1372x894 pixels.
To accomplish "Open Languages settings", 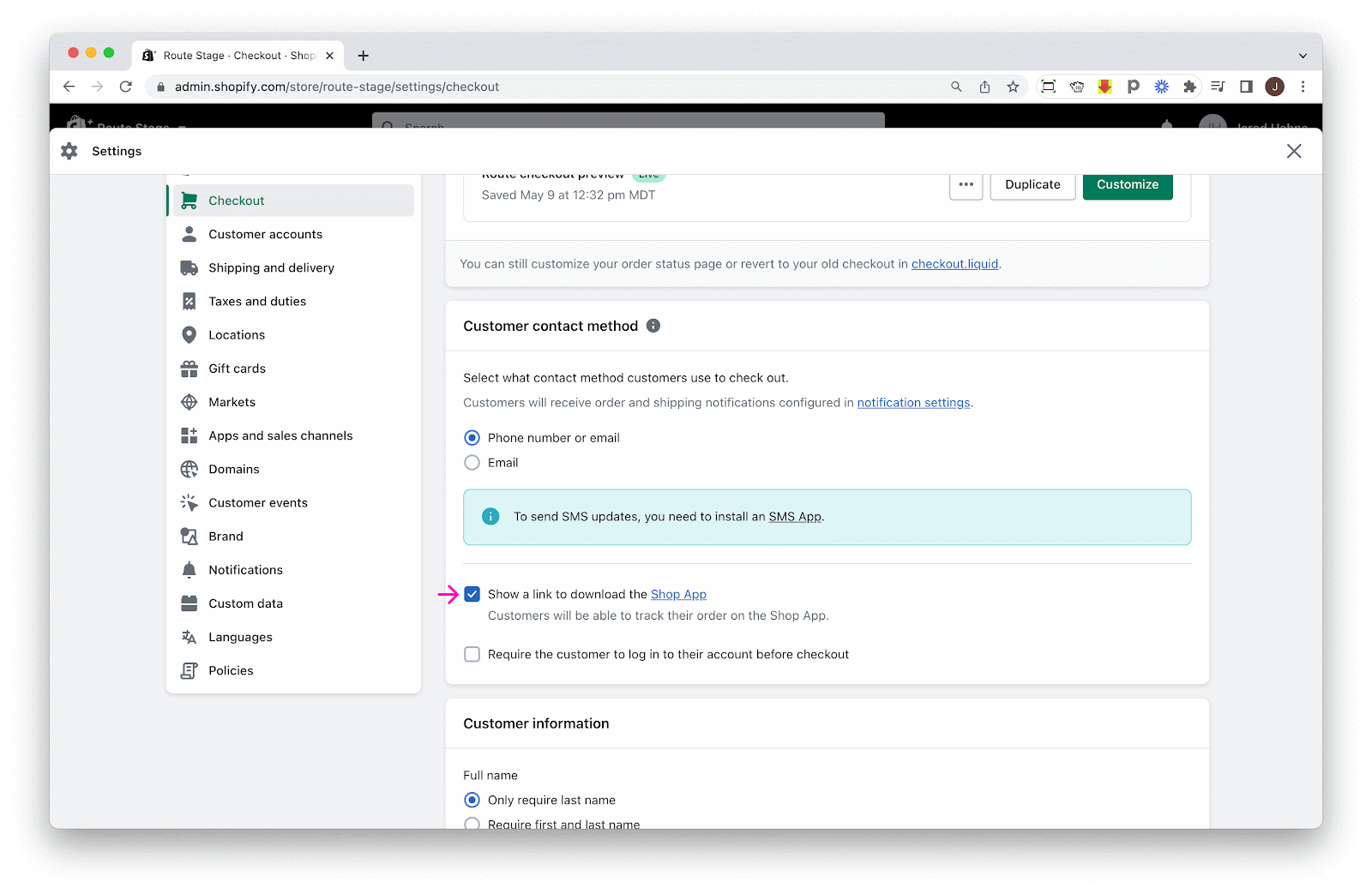I will 292,637.
